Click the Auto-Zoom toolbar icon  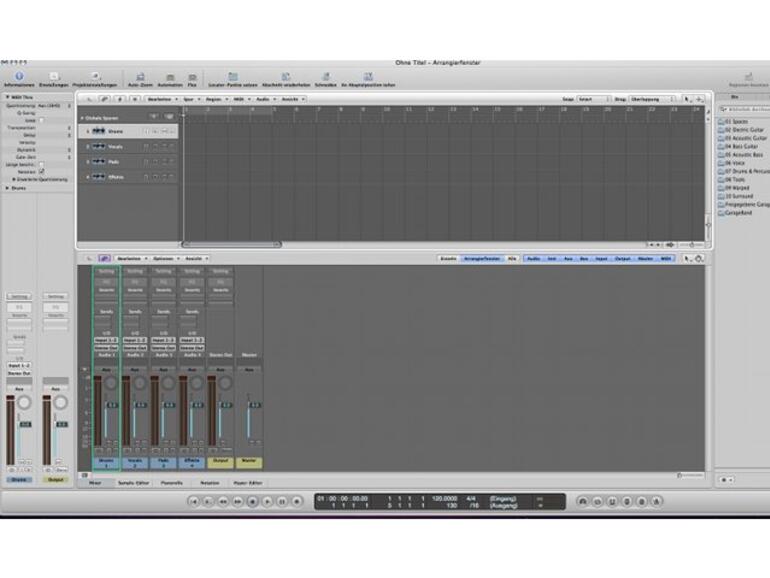click(x=140, y=77)
